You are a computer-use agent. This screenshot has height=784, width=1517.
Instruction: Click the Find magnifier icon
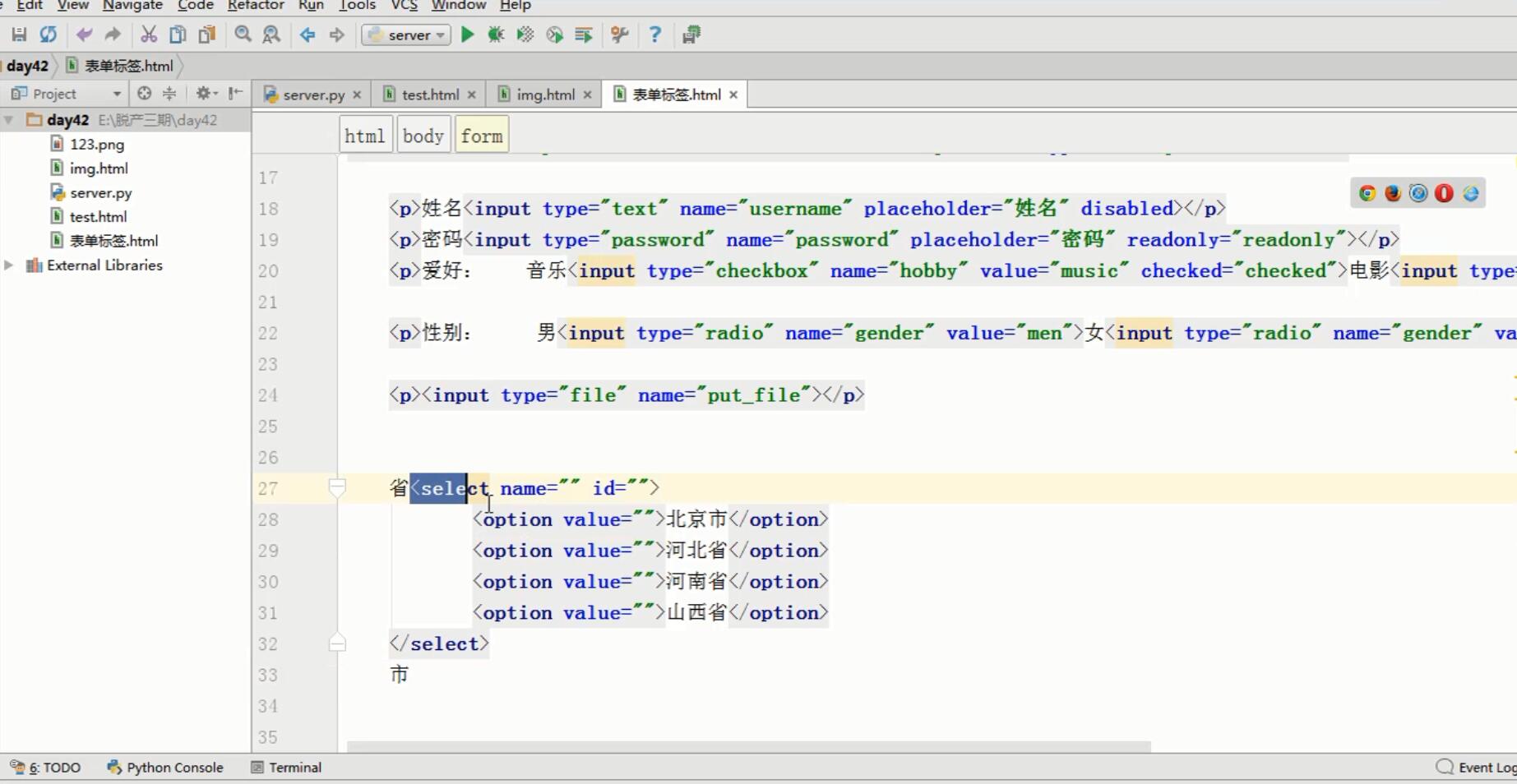(243, 35)
